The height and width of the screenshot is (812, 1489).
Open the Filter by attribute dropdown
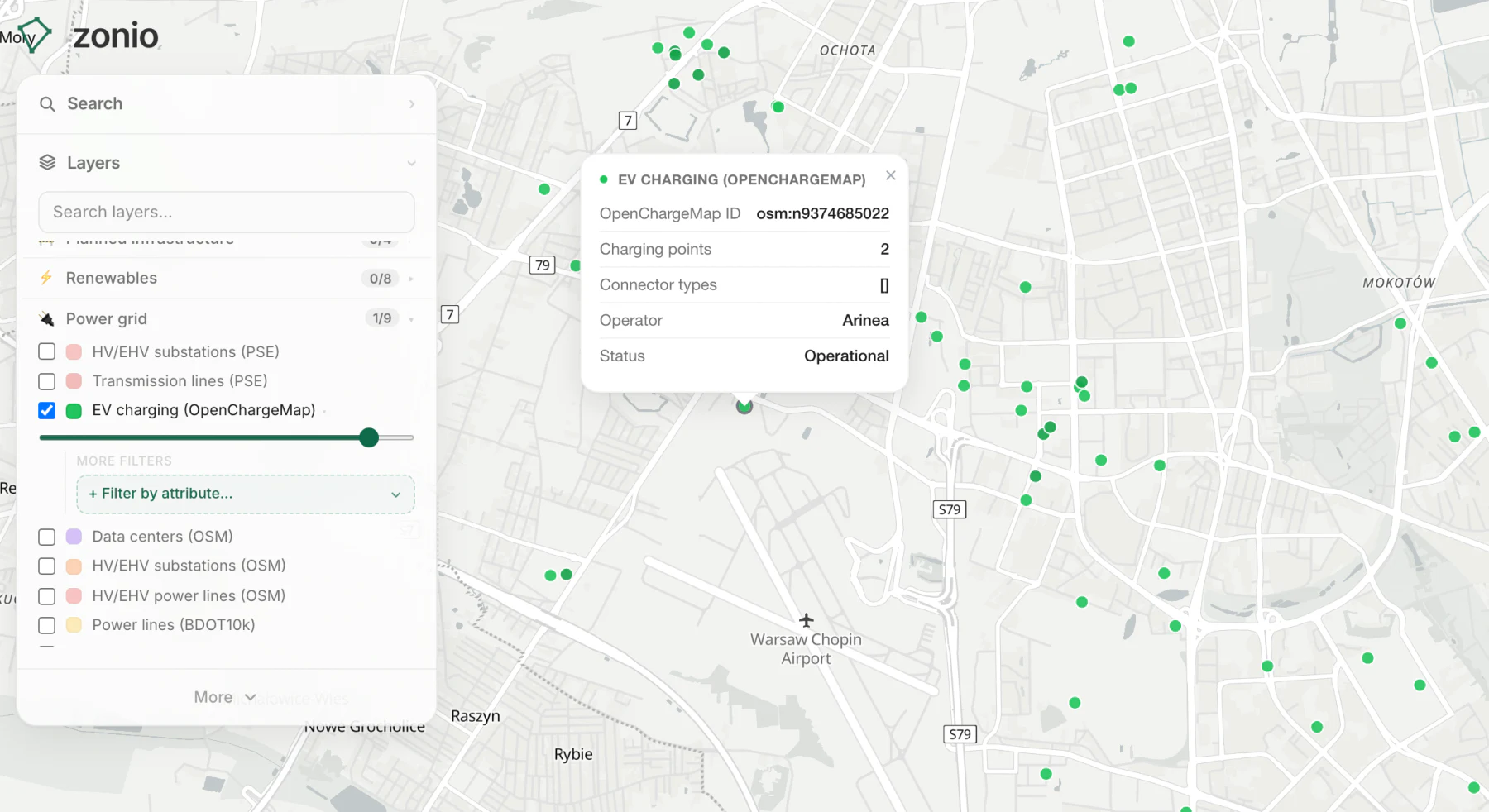[246, 494]
